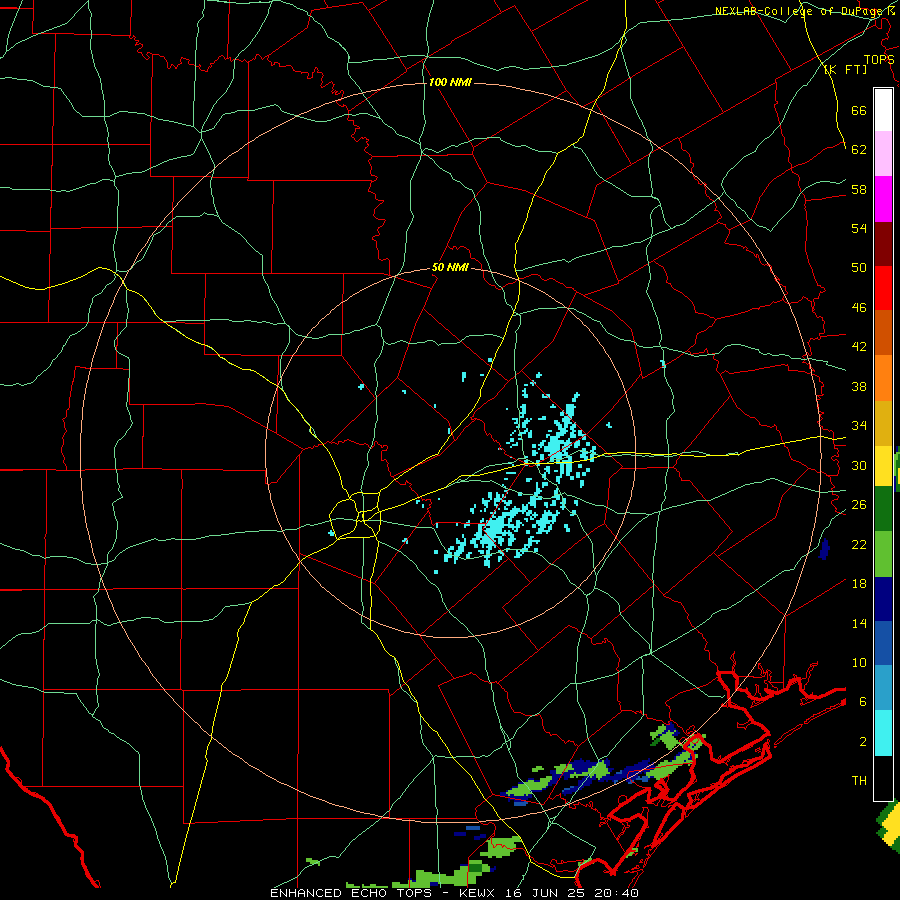Click the 10 legend value

859,663
